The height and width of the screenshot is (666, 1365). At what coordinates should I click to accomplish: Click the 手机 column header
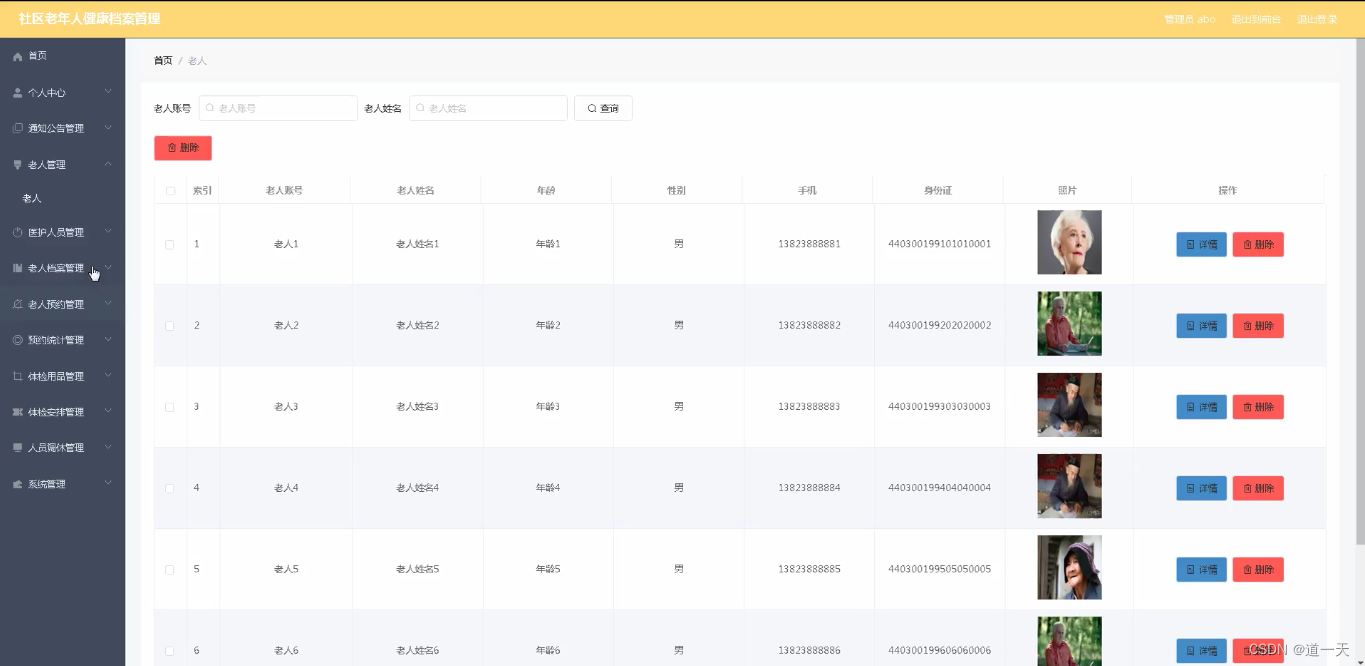(x=807, y=191)
